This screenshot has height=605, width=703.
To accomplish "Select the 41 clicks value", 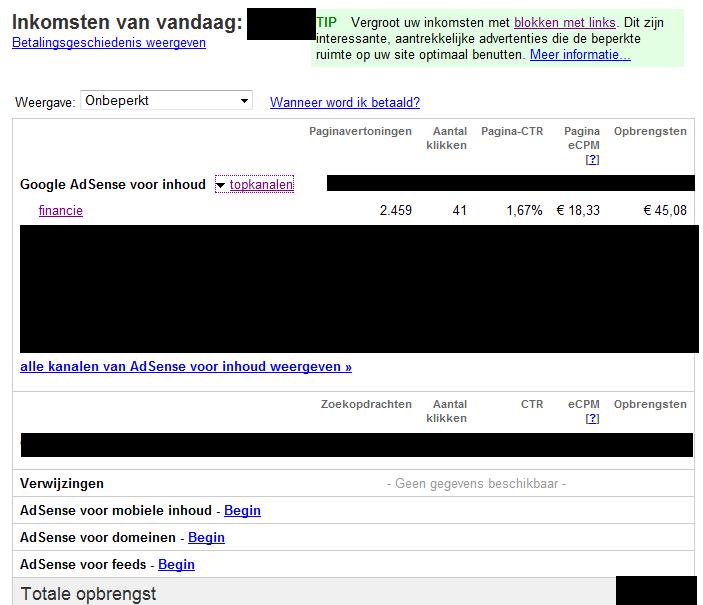I will click(460, 210).
